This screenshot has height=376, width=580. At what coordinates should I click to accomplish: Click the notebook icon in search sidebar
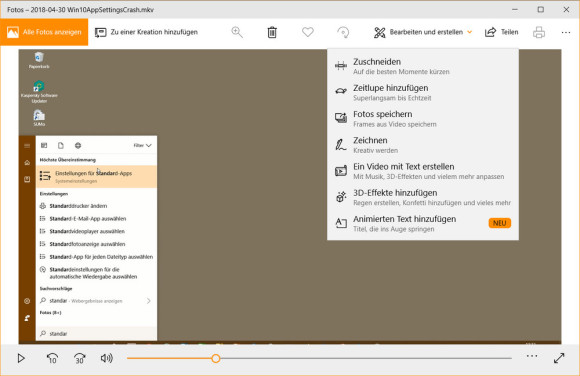(x=27, y=179)
